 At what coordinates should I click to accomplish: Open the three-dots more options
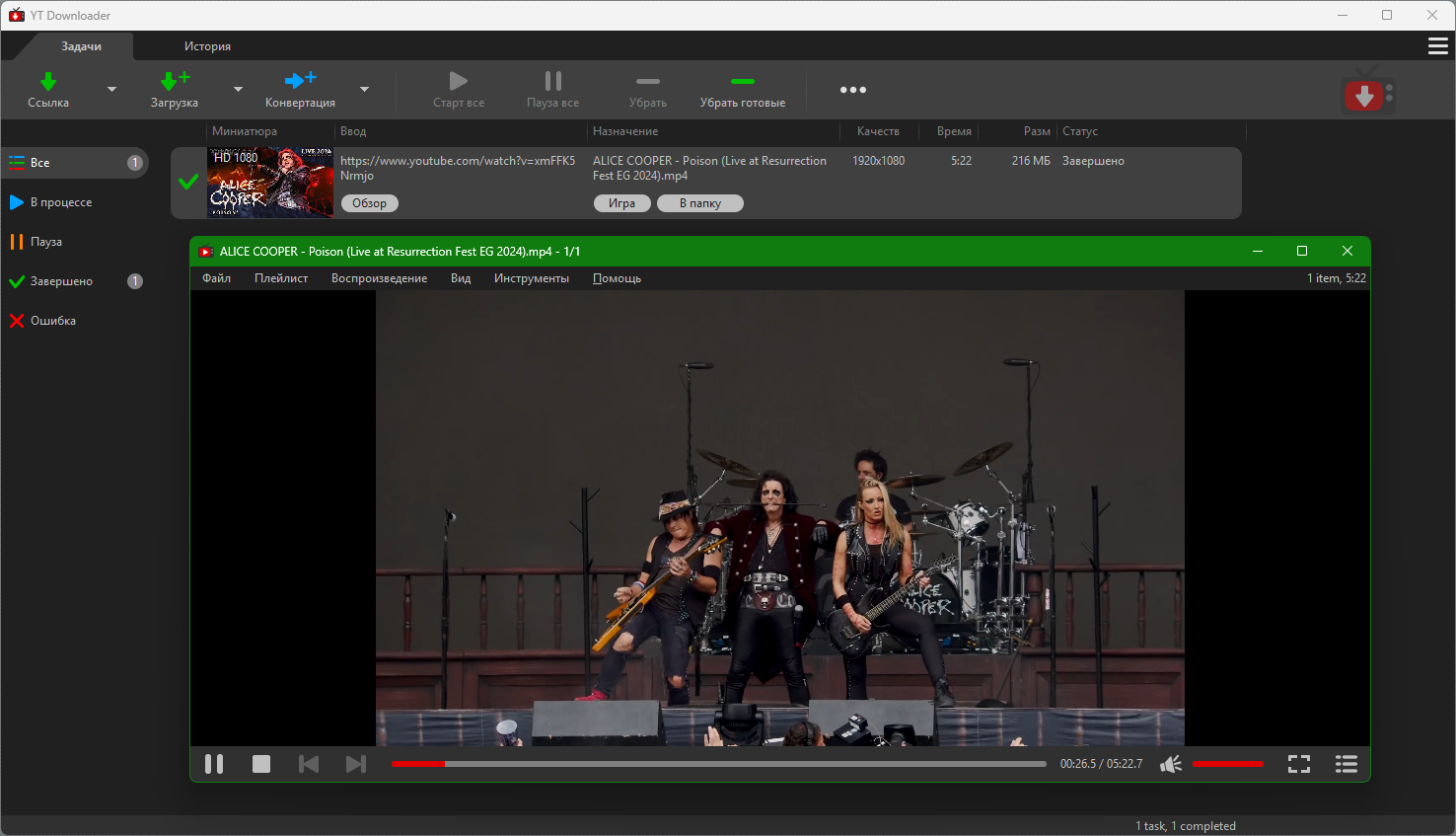click(x=853, y=90)
